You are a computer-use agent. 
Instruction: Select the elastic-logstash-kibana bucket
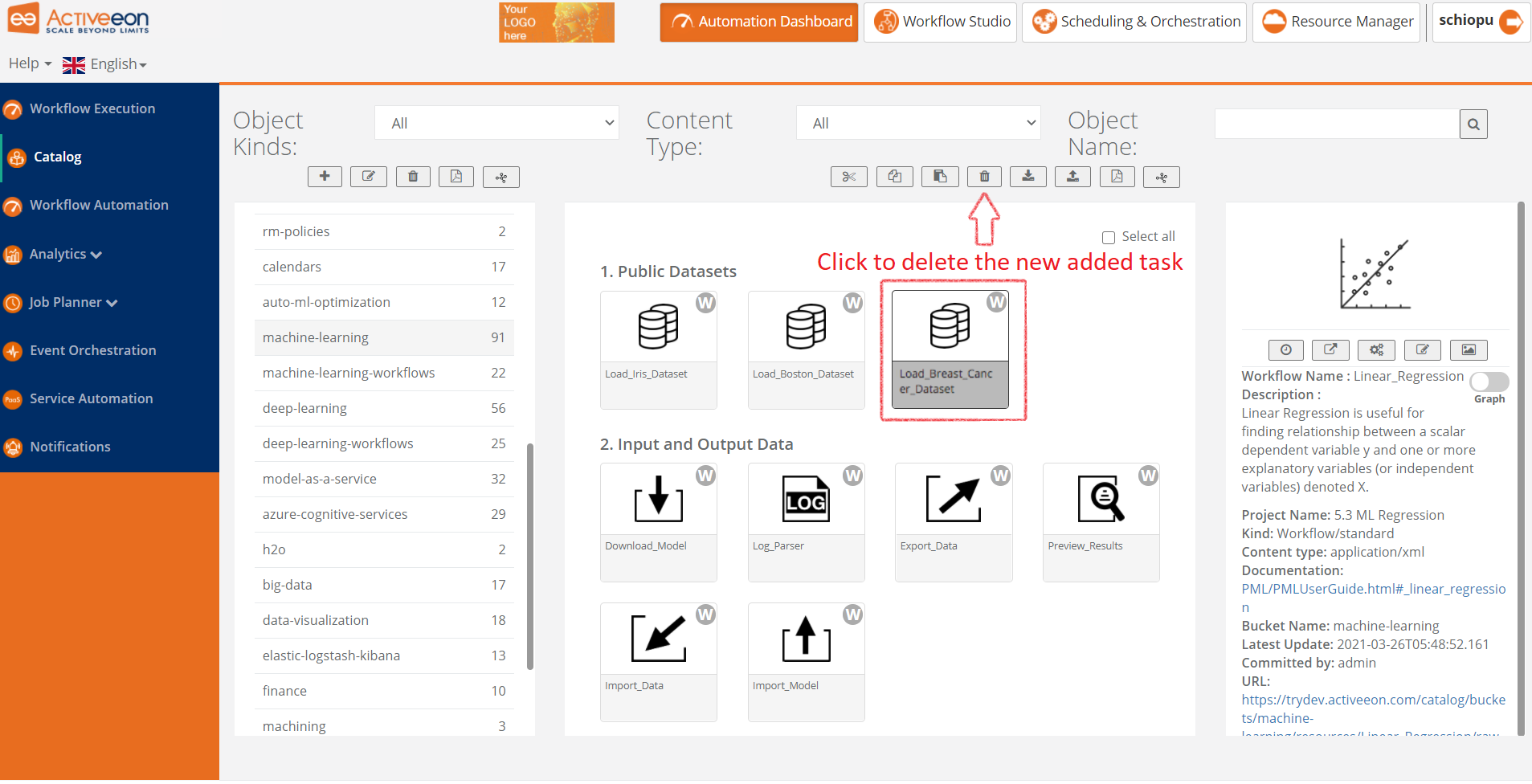(384, 655)
